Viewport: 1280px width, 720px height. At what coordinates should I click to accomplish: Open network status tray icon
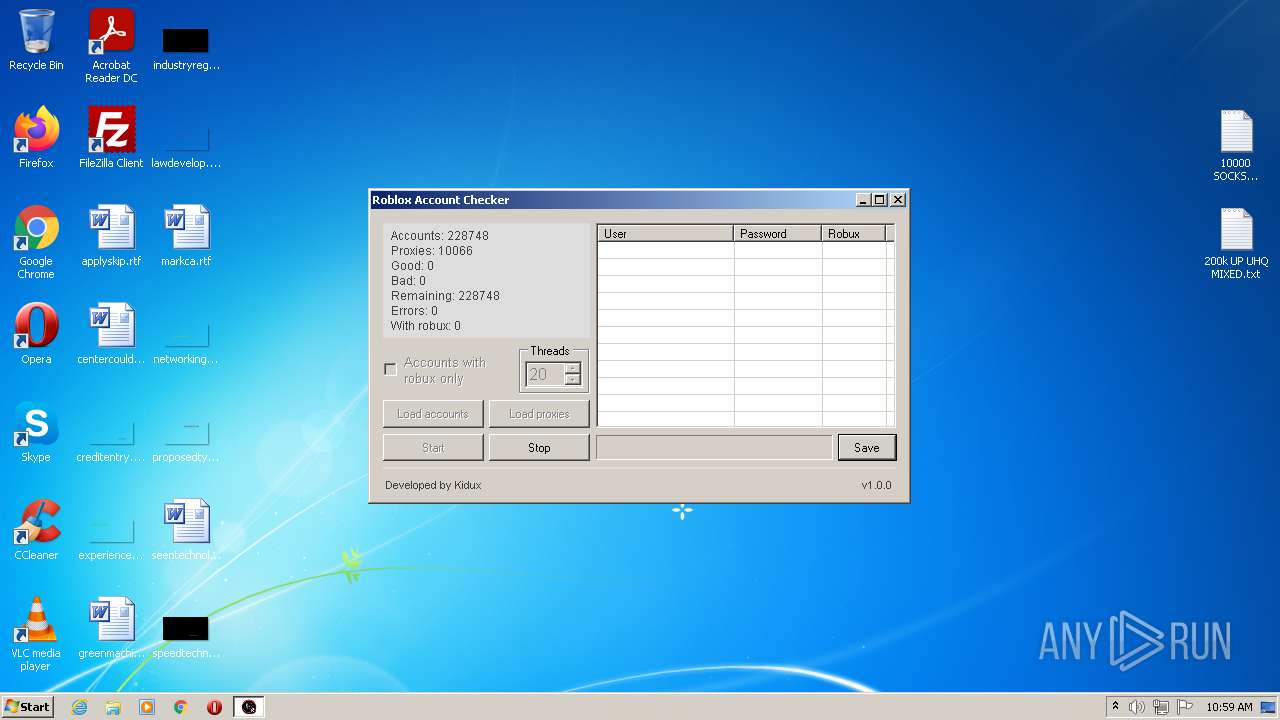(1161, 707)
